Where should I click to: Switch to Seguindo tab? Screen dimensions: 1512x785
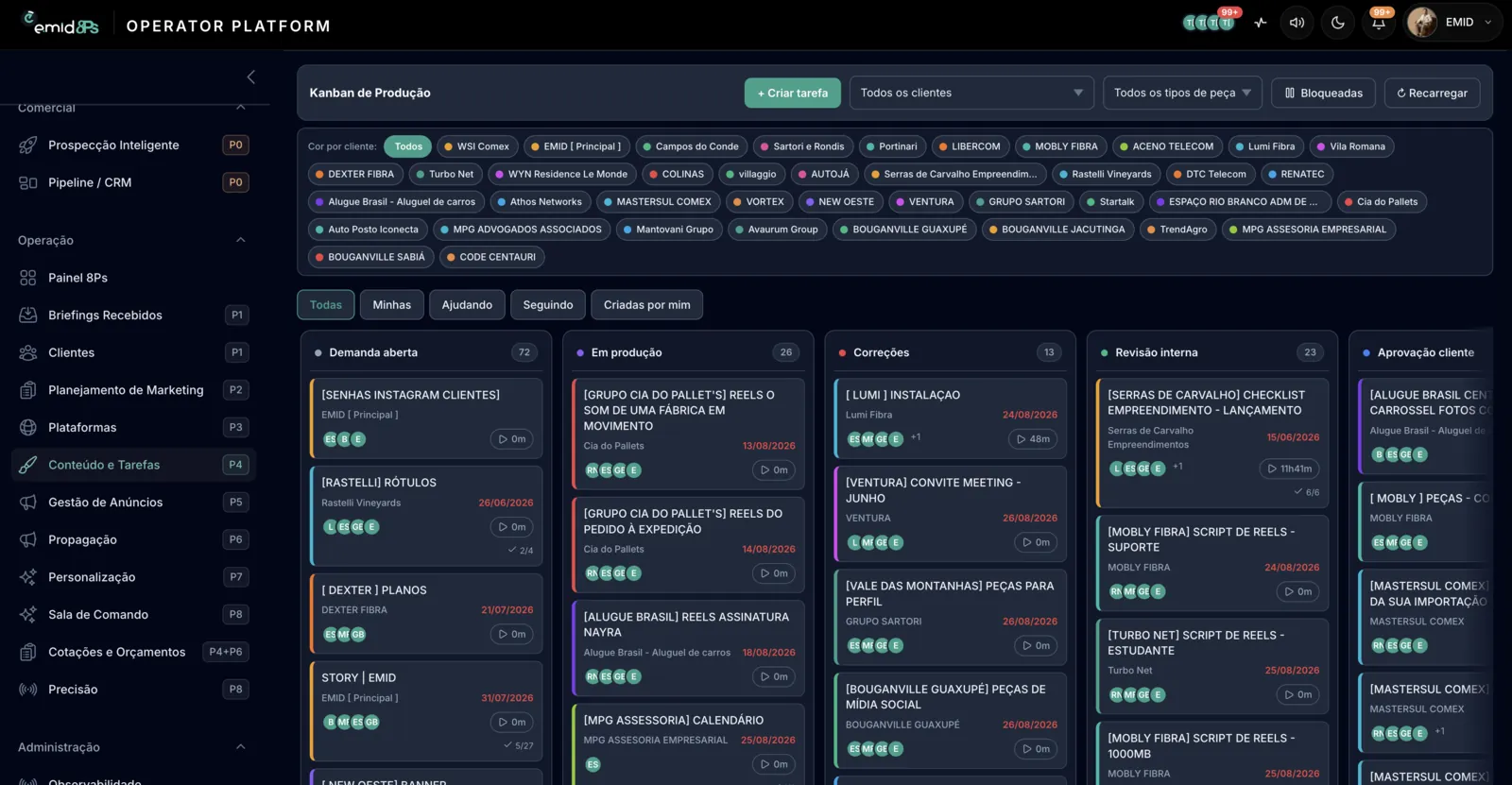click(548, 305)
